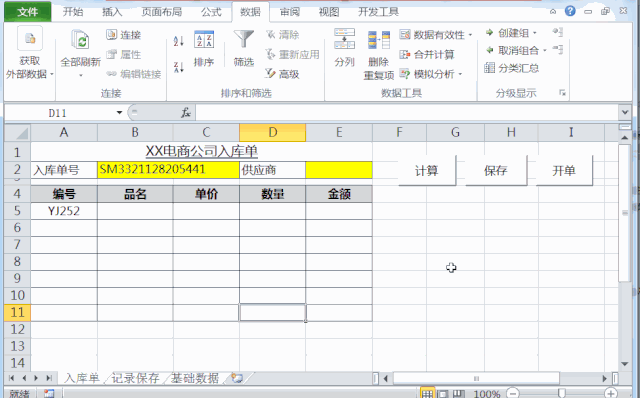Expand 数据有效性 dropdown arrow
Screen dimensions: 640x398
tap(470, 35)
